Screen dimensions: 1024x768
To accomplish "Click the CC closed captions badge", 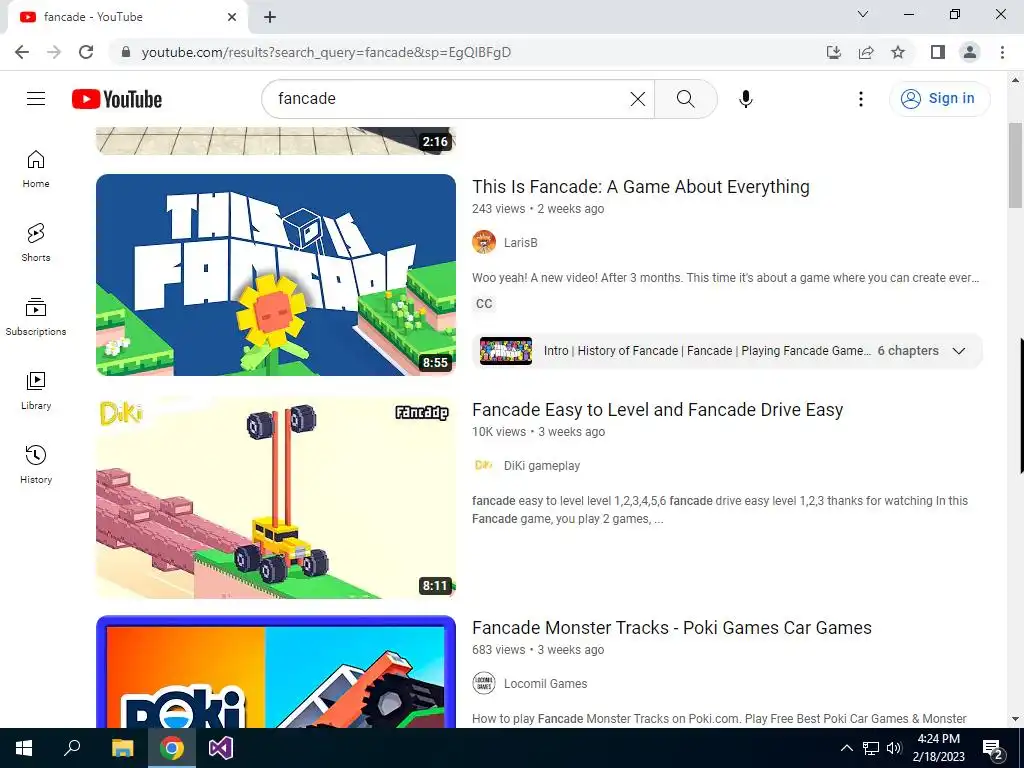I will 485,304.
